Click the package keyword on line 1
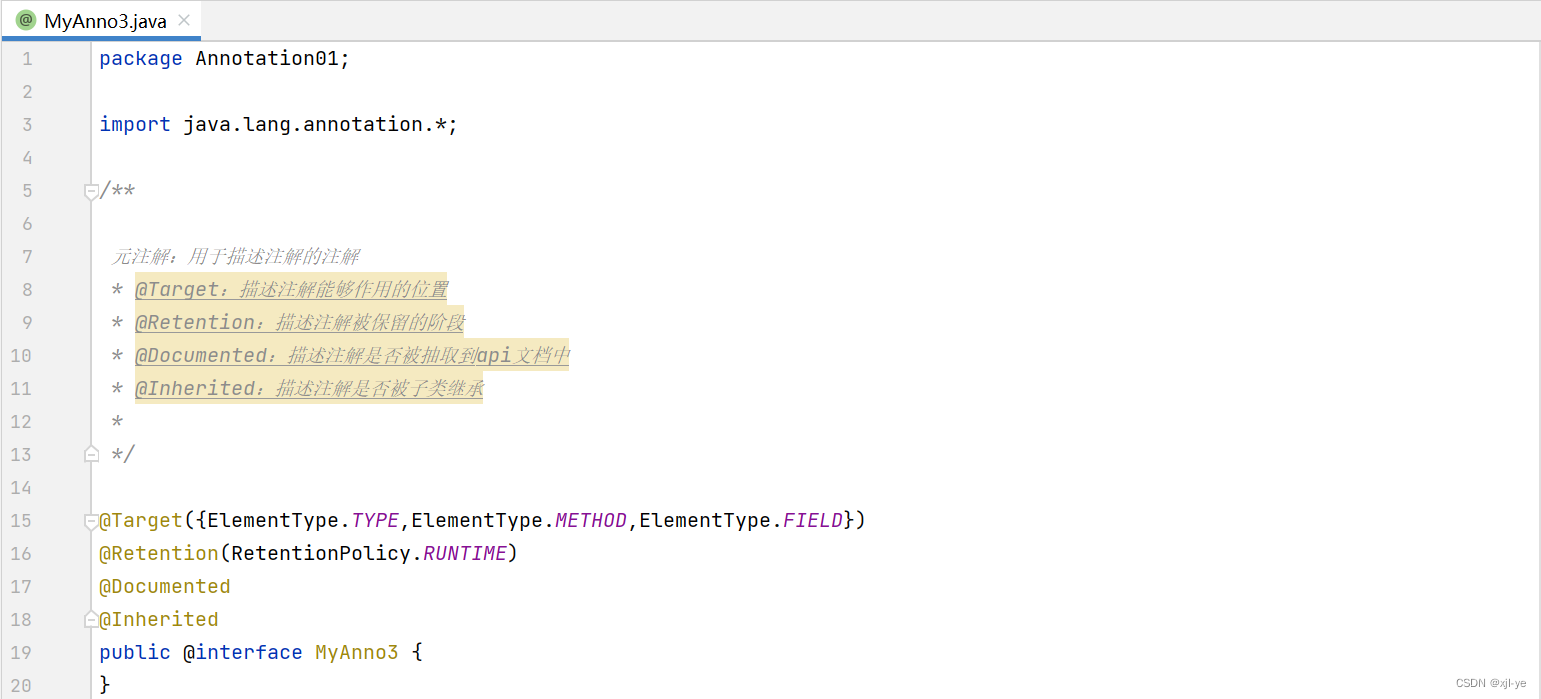 tap(141, 58)
